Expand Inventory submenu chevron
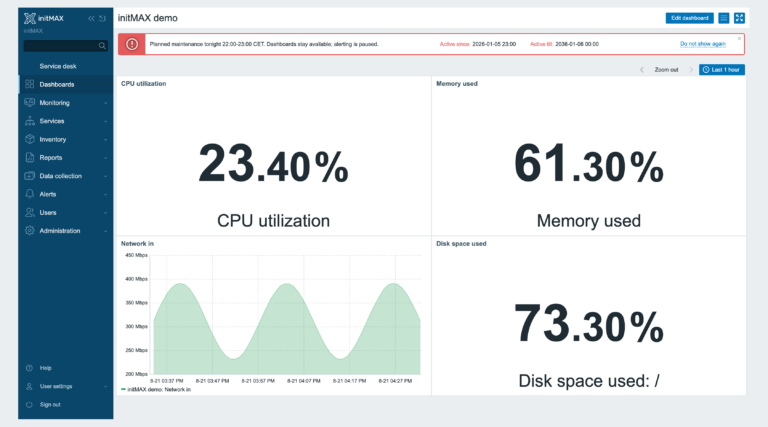 coord(105,140)
